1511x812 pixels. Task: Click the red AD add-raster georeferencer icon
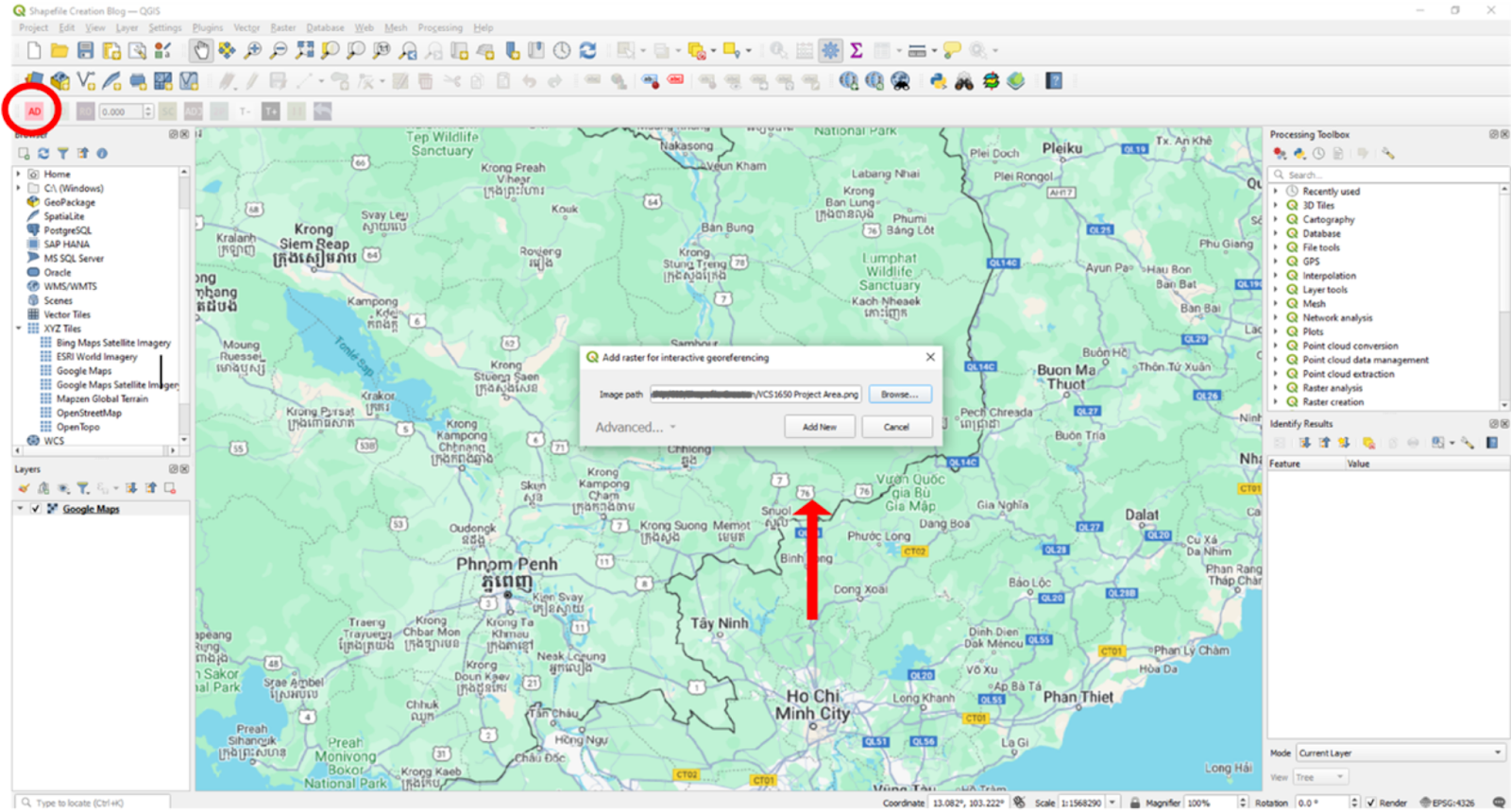click(34, 111)
